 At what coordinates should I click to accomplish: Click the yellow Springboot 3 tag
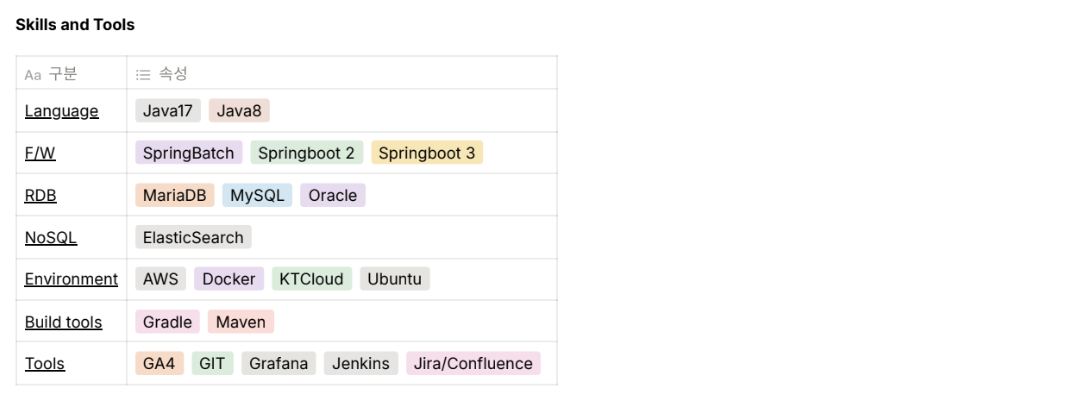tap(427, 153)
